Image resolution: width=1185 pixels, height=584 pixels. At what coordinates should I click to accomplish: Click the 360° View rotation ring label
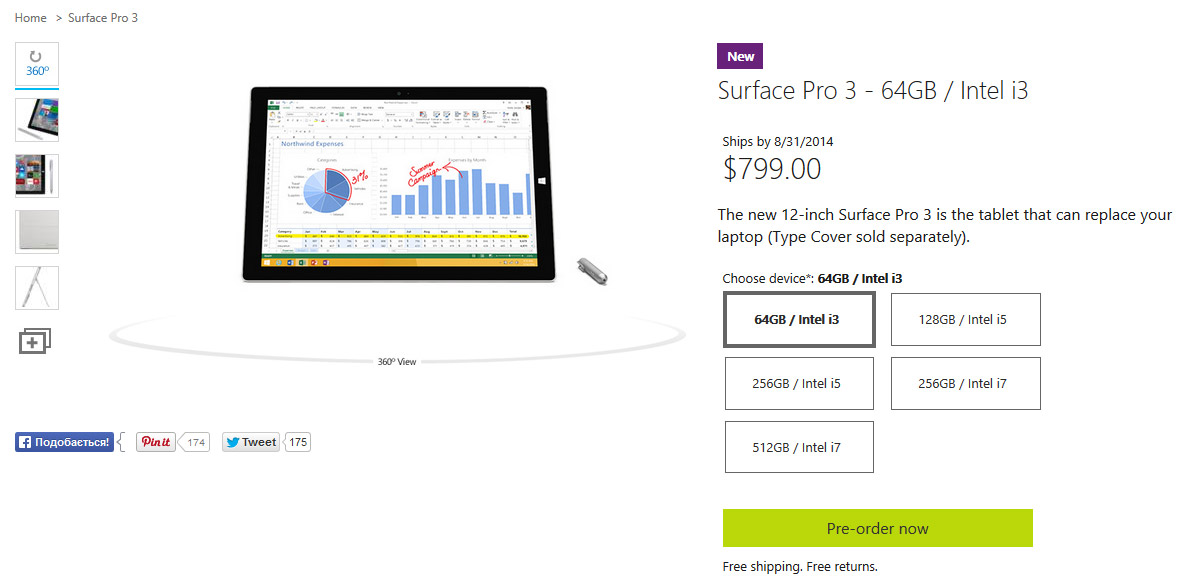click(x=397, y=362)
